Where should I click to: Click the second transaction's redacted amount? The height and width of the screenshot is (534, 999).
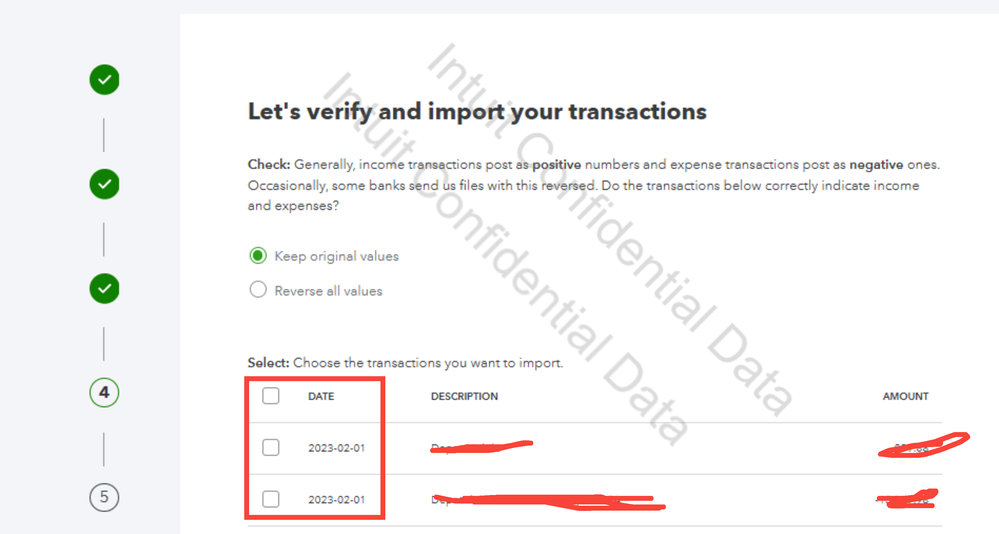pyautogui.click(x=907, y=496)
